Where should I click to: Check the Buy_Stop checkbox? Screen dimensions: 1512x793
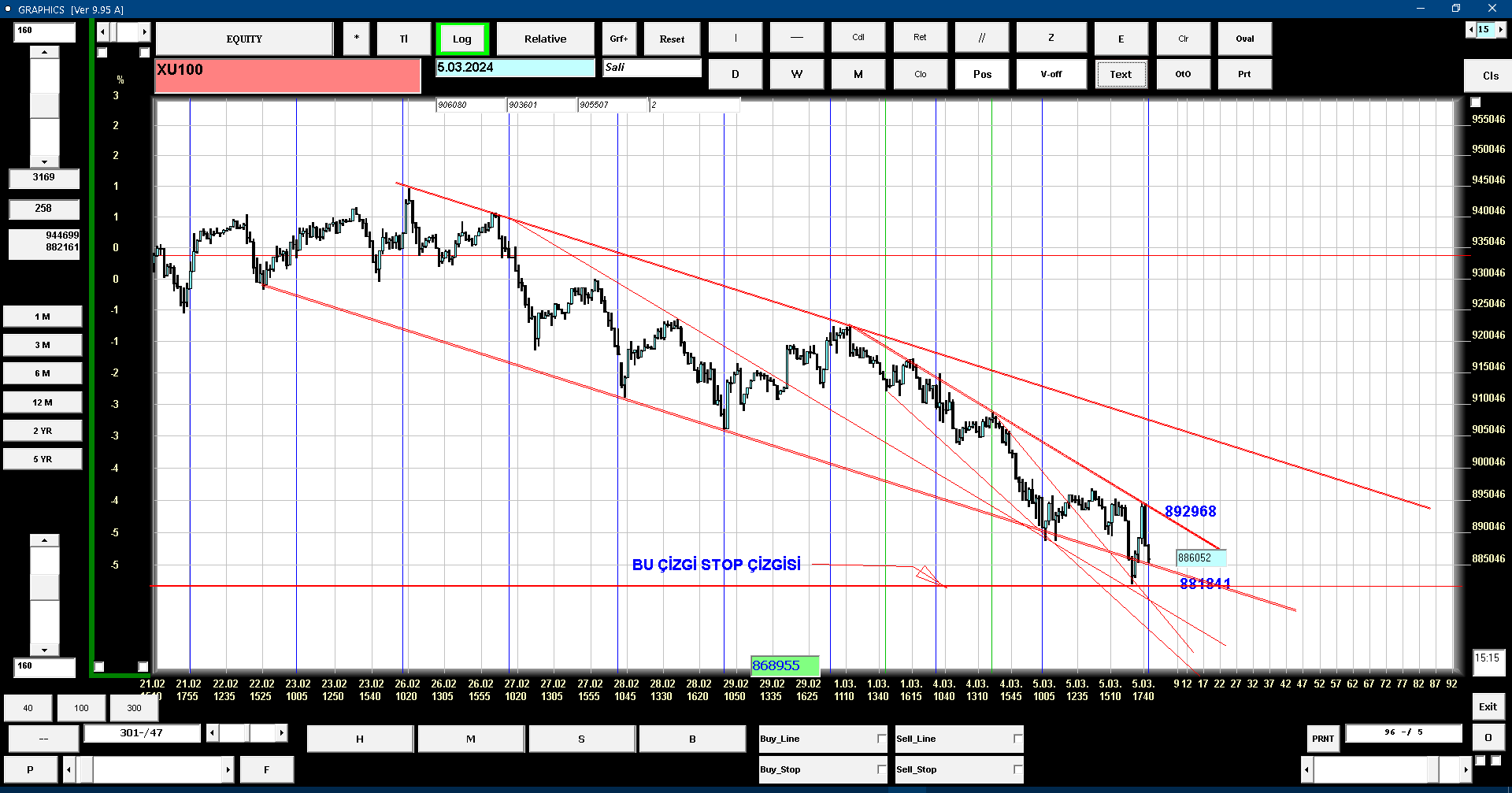coord(882,769)
